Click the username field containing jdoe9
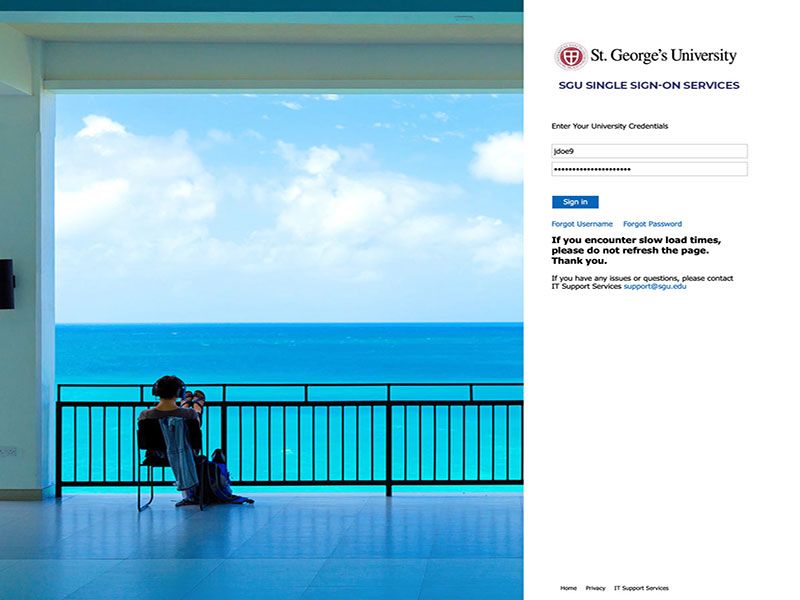Screen dimensions: 800x600 [x=648, y=153]
